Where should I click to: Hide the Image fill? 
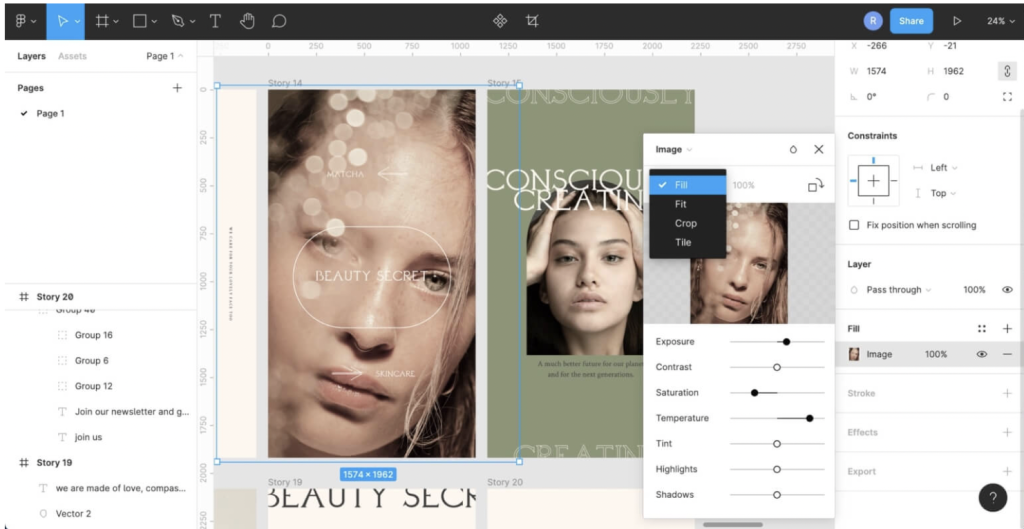981,354
